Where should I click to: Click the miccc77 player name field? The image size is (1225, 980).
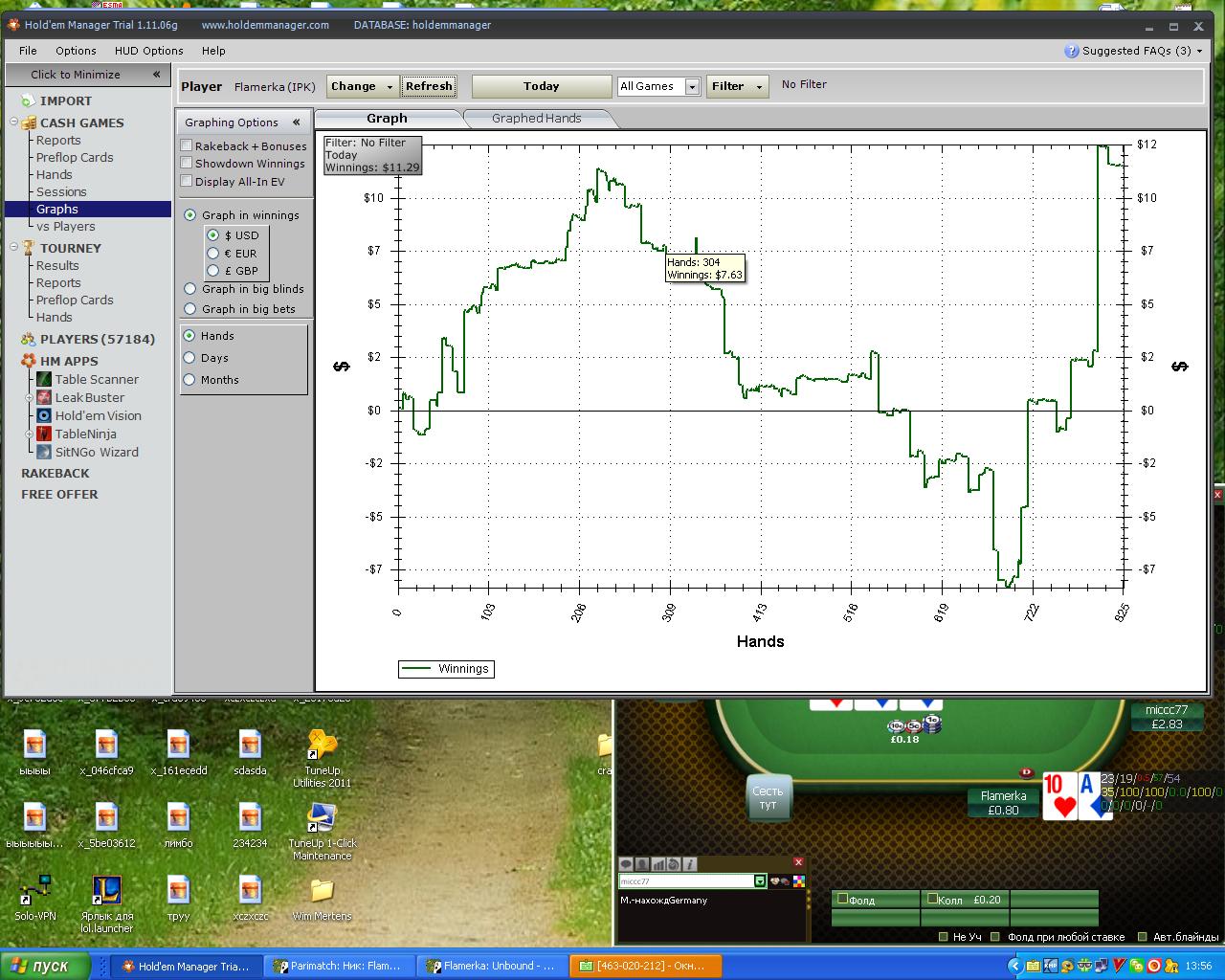[x=686, y=881]
